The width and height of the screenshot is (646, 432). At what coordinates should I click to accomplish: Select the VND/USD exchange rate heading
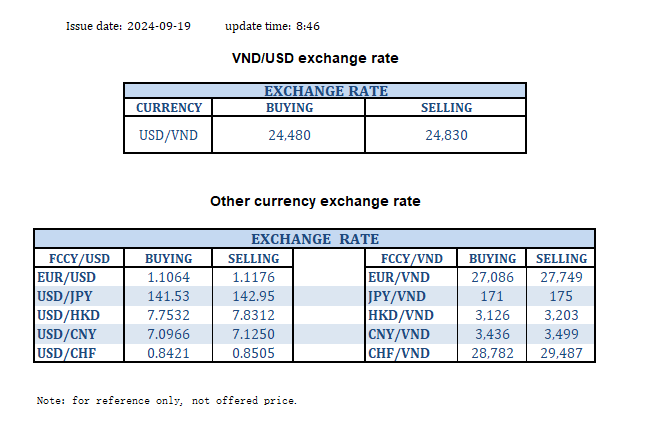[315, 58]
